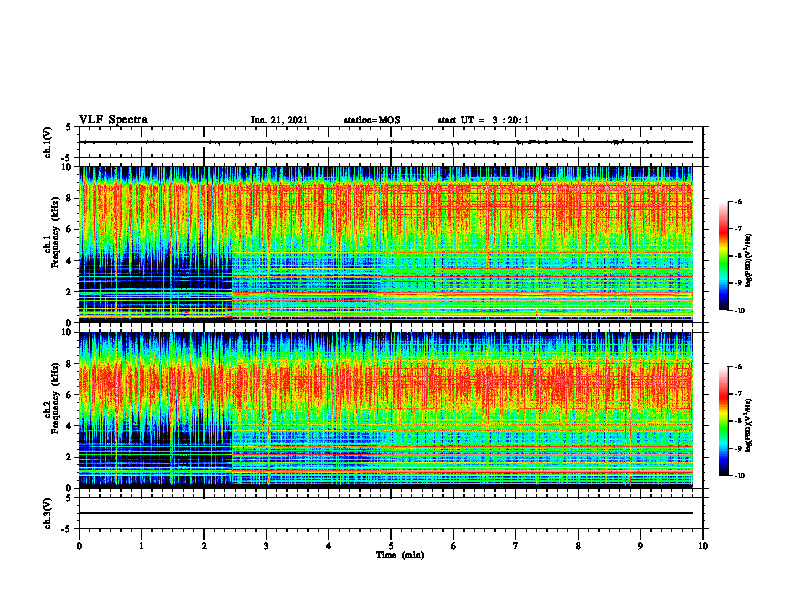Click the time axis tick label '9'
This screenshot has width=792, height=612.
(x=640, y=546)
